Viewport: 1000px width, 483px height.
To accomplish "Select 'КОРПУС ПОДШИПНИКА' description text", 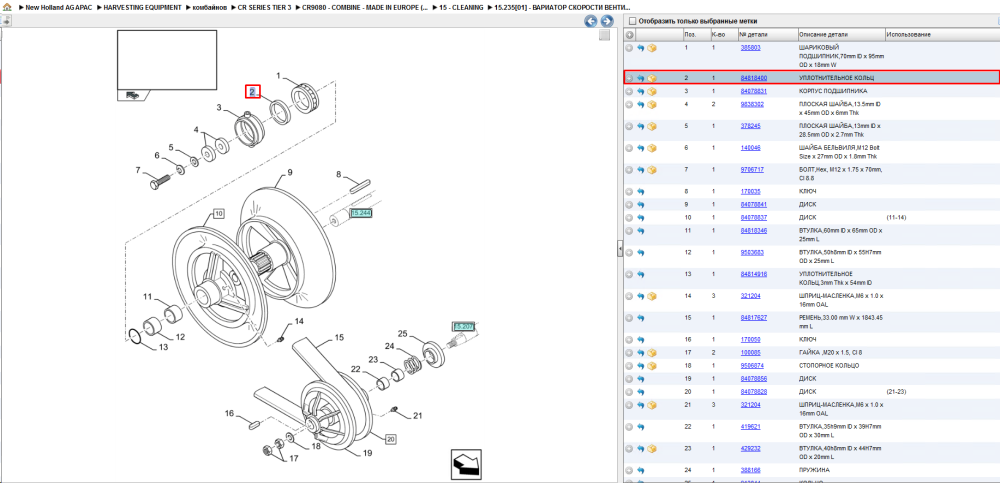I will coord(832,91).
